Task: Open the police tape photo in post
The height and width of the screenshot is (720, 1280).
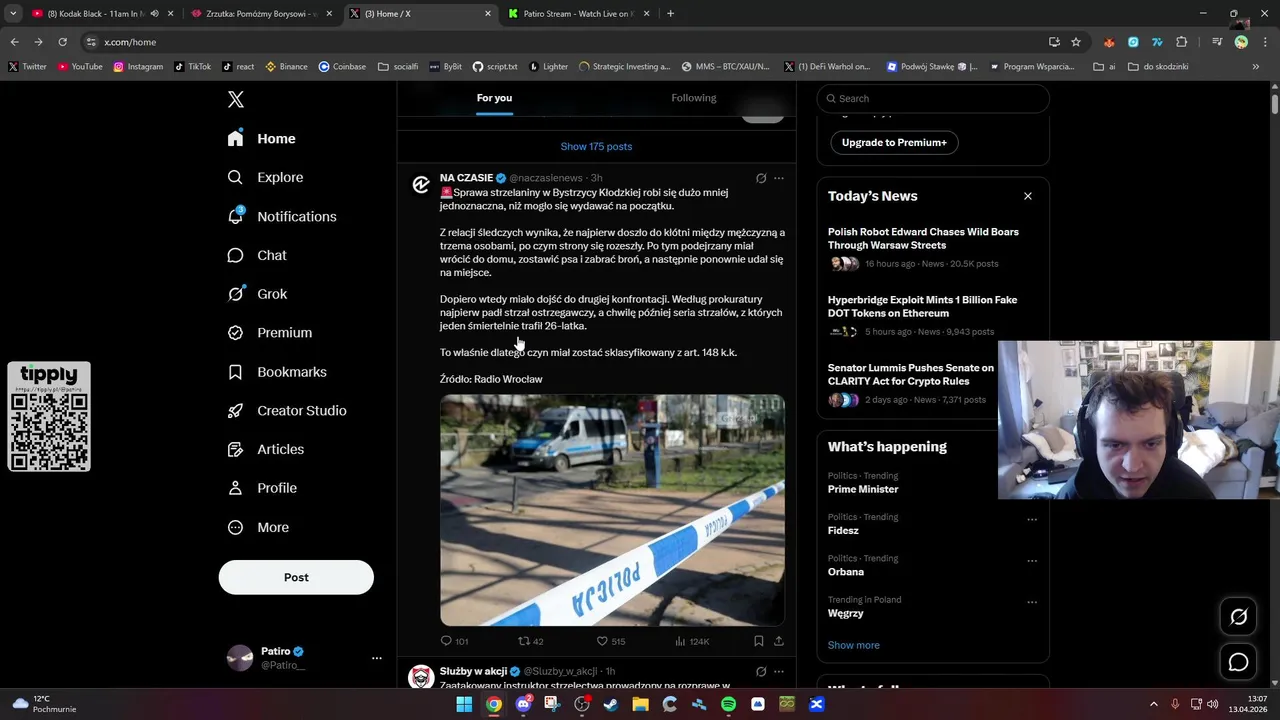Action: [612, 510]
